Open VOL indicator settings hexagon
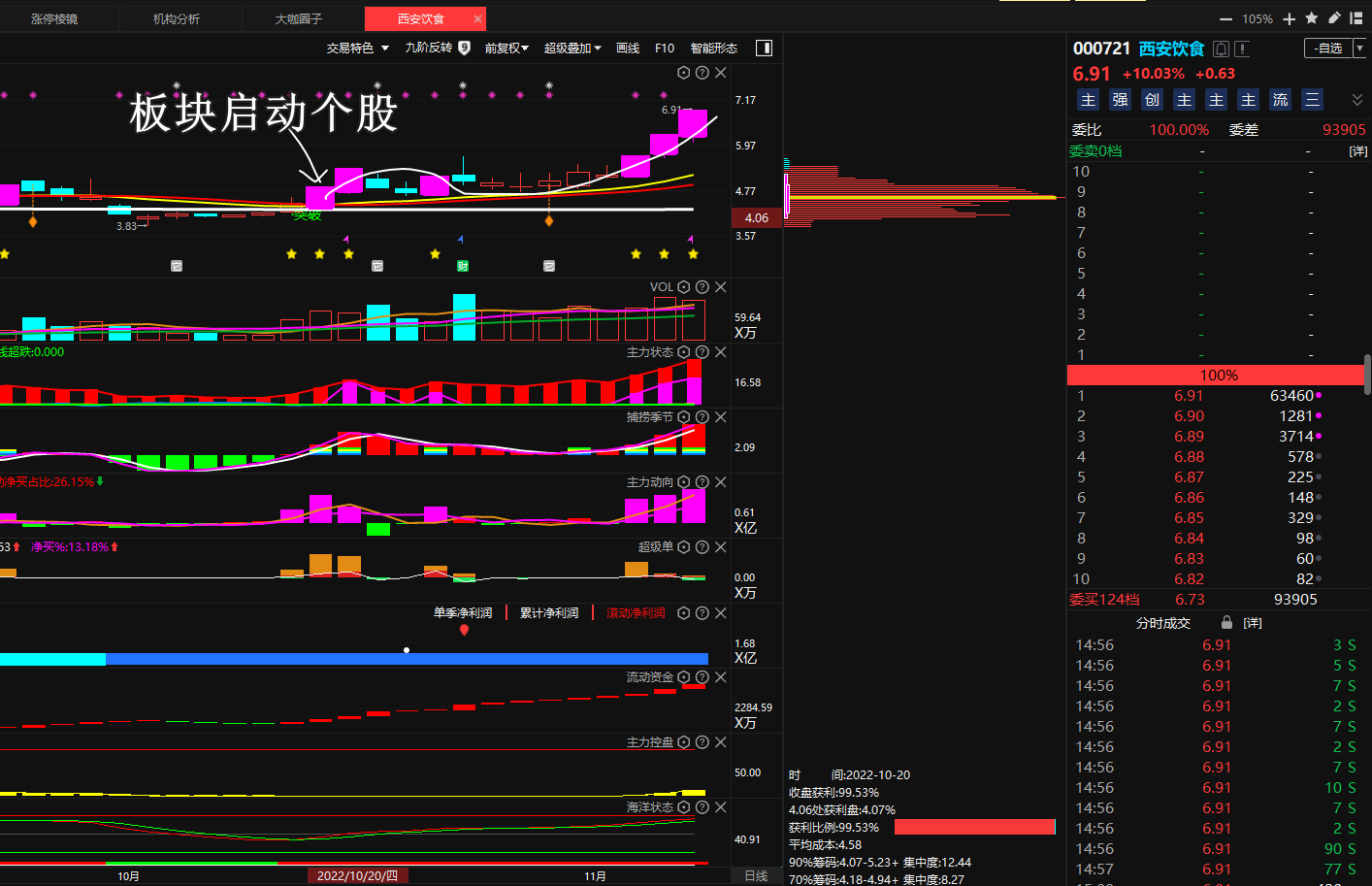 tap(684, 287)
